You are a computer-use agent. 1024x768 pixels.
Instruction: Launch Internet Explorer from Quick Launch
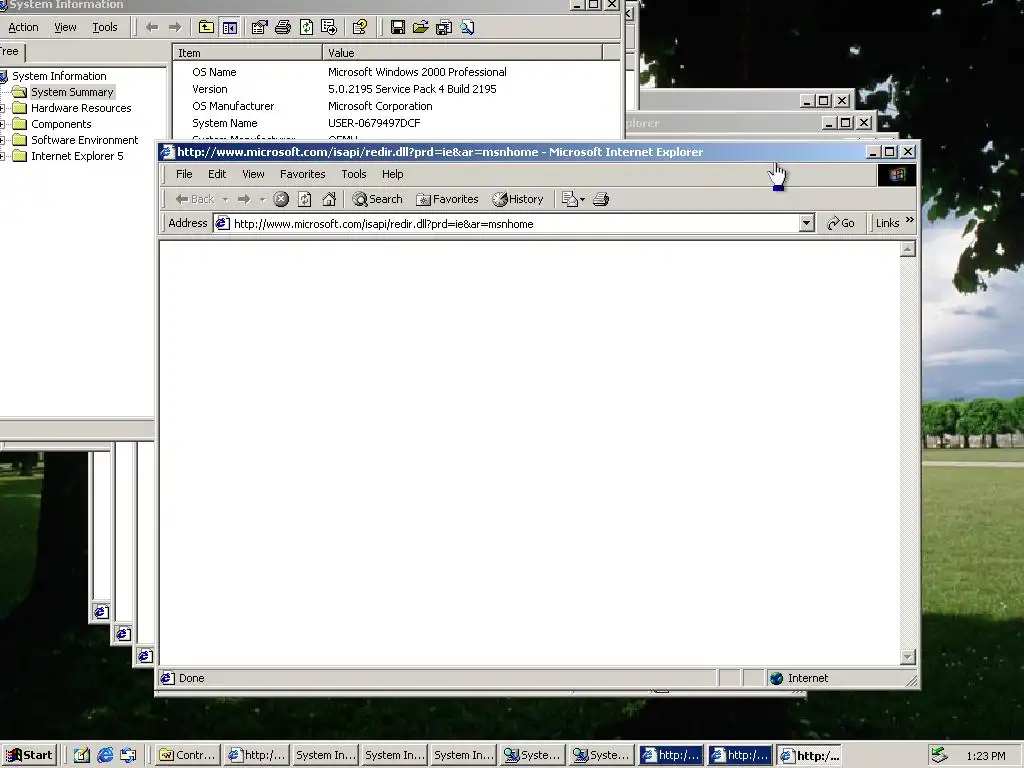coord(105,756)
